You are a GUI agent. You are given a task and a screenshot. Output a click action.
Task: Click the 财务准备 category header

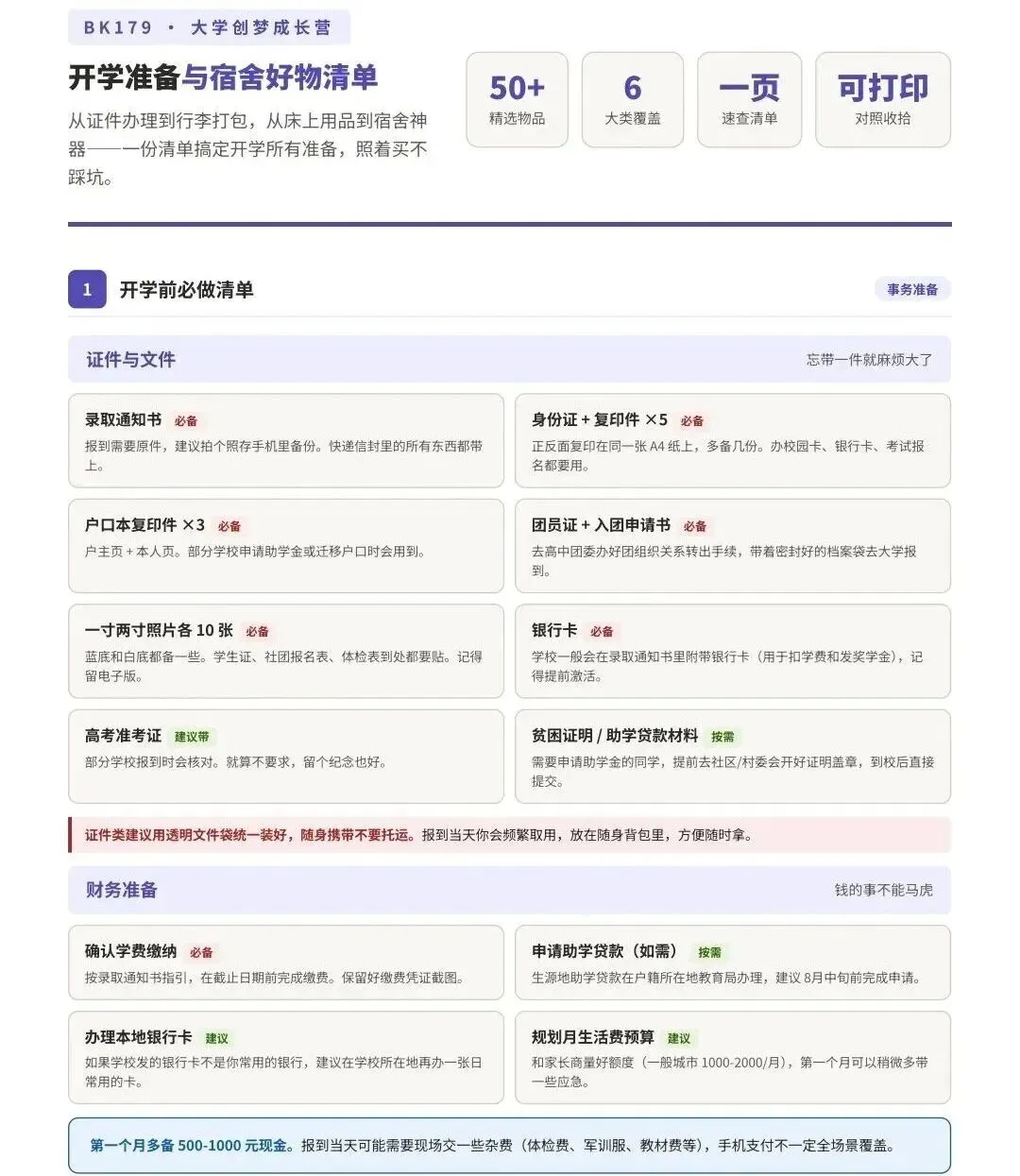pos(509,890)
